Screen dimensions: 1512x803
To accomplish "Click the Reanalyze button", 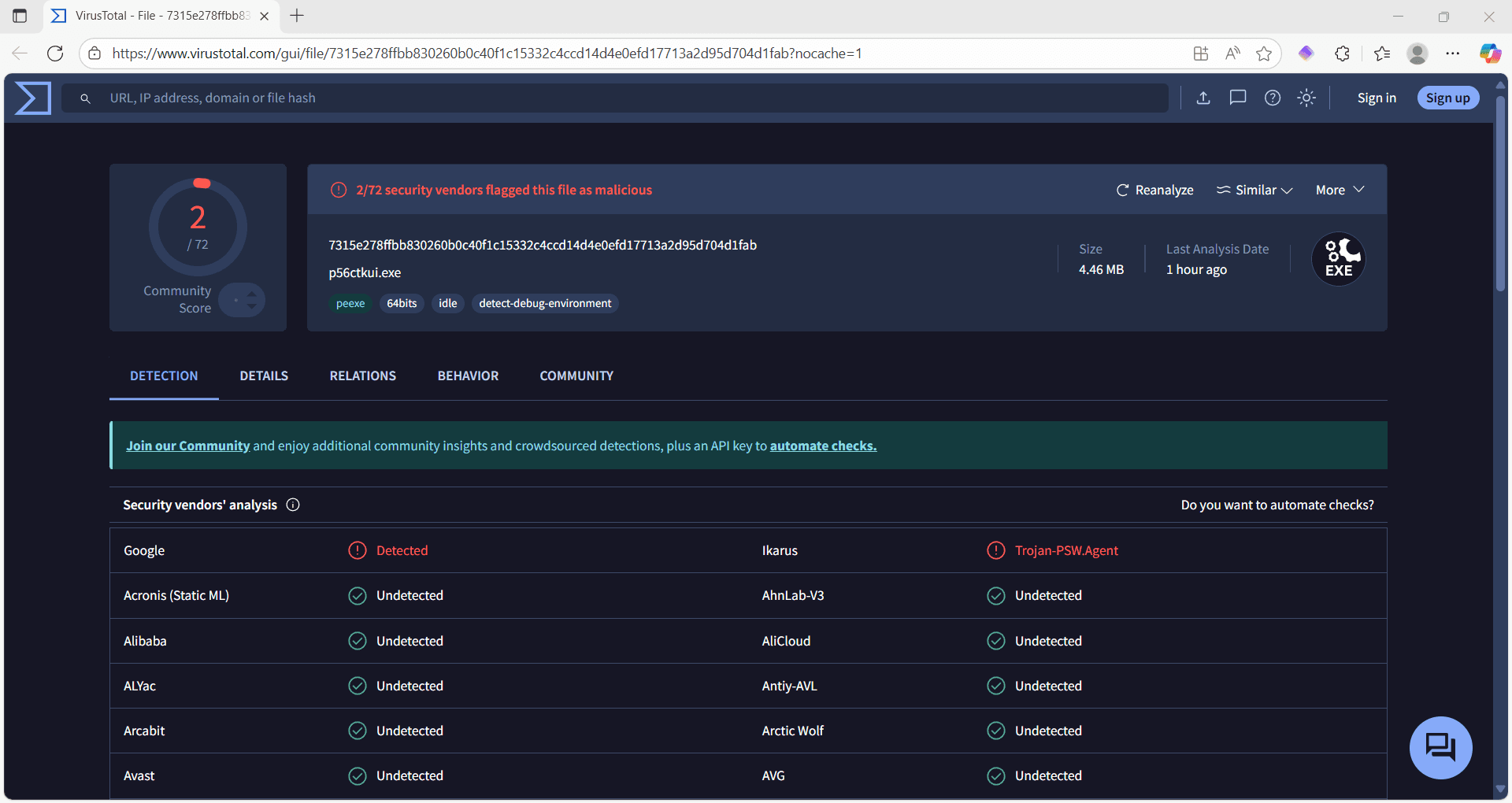I will (1154, 190).
